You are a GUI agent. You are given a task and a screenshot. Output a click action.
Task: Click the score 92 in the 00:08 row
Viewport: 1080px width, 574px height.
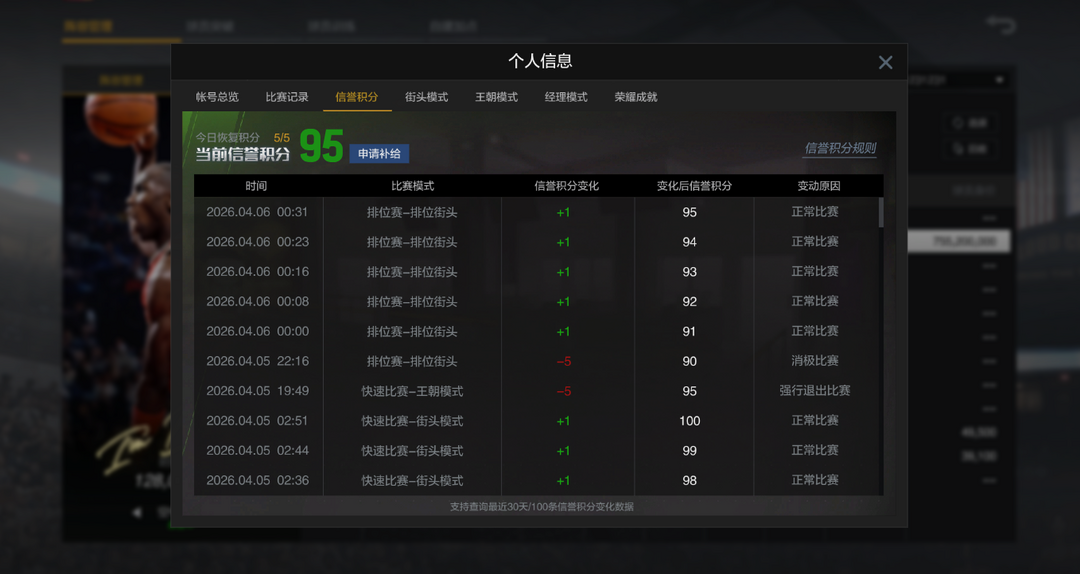pyautogui.click(x=689, y=301)
